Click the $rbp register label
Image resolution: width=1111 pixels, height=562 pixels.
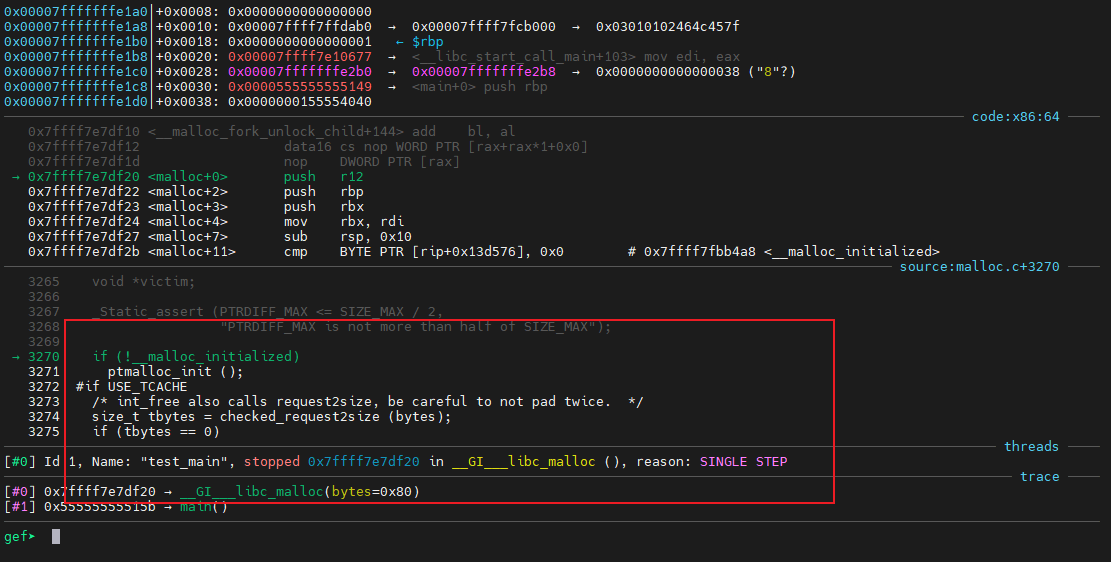coord(427,42)
